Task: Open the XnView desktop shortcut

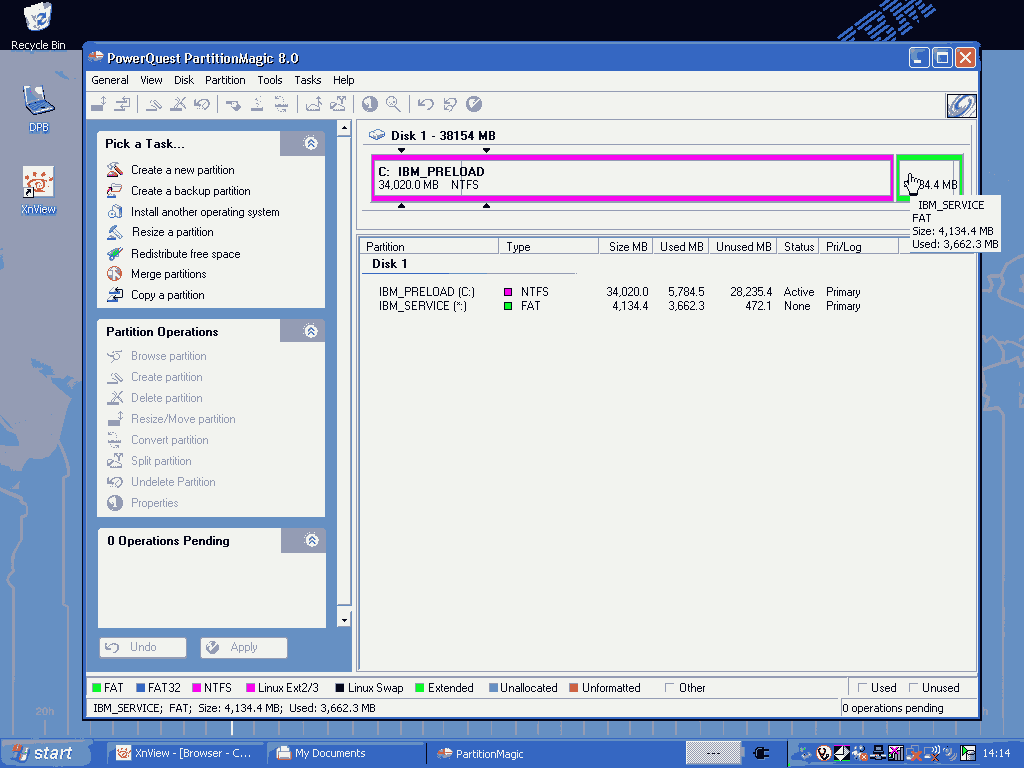Action: 38,184
